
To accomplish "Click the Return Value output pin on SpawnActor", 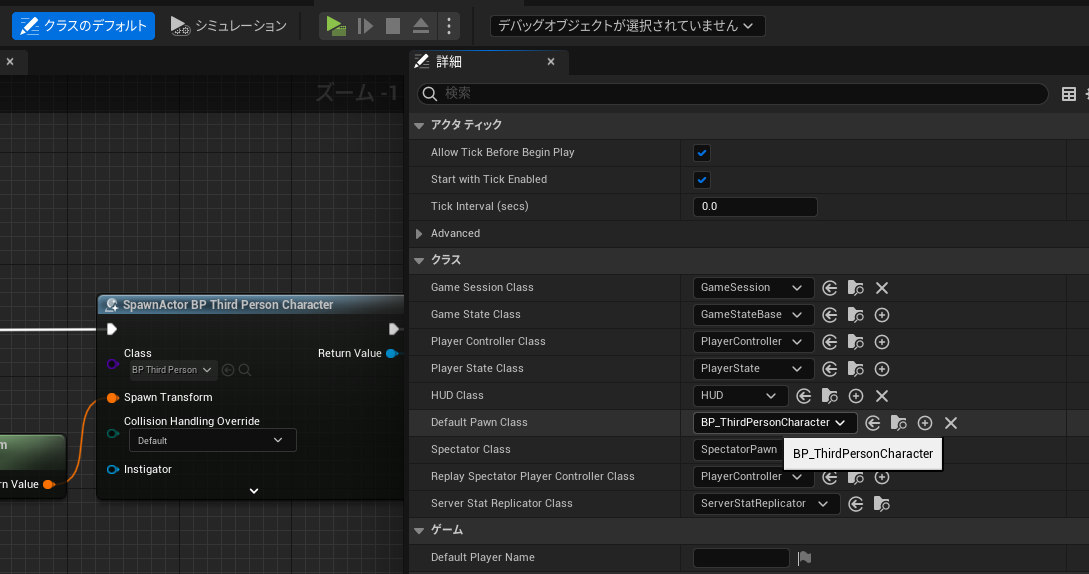I will tap(392, 354).
